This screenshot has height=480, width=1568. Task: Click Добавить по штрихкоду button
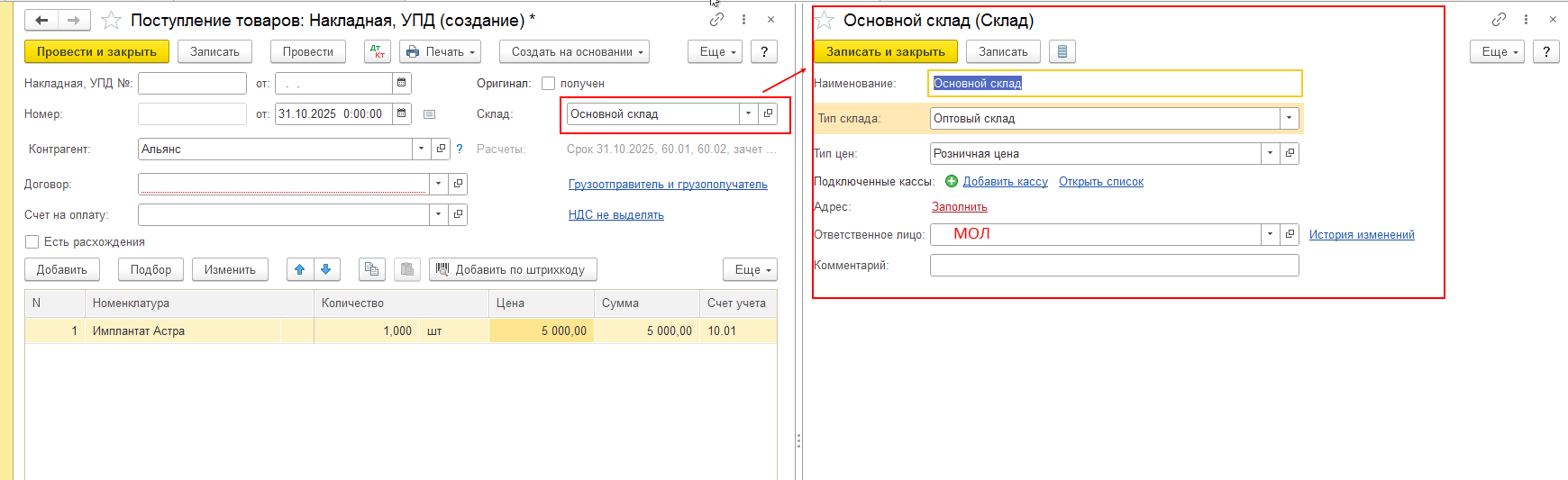click(x=513, y=269)
